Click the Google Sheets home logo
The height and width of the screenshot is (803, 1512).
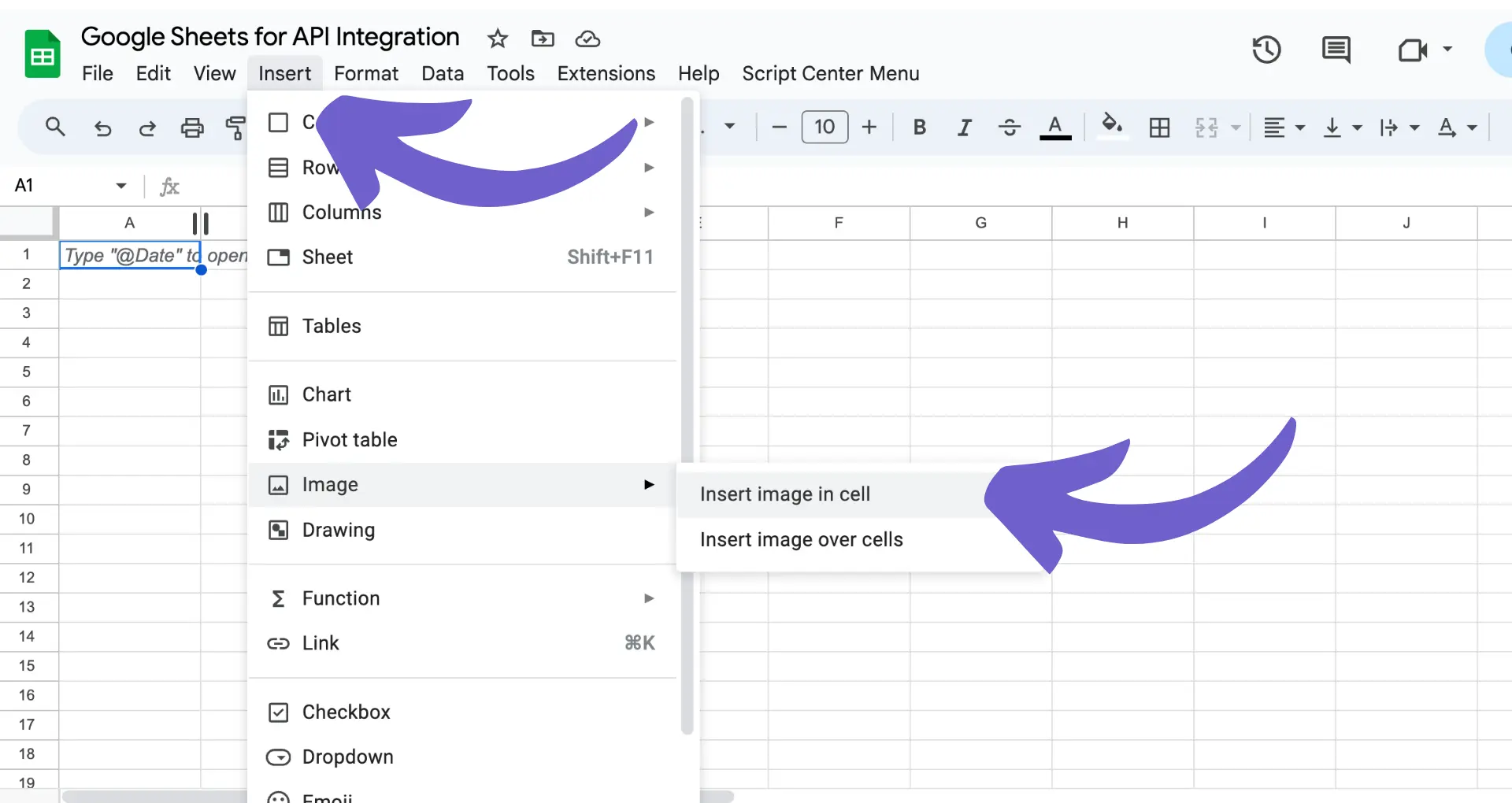pos(43,54)
